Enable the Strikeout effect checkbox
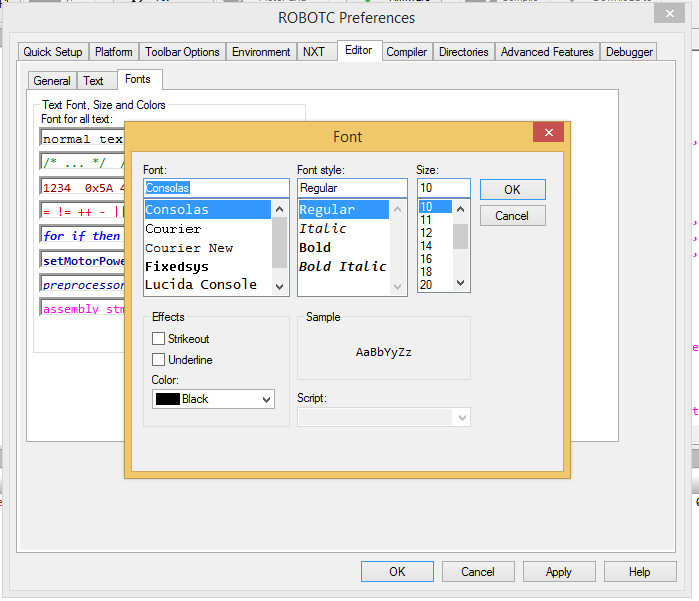The image size is (699, 601). coord(158,338)
